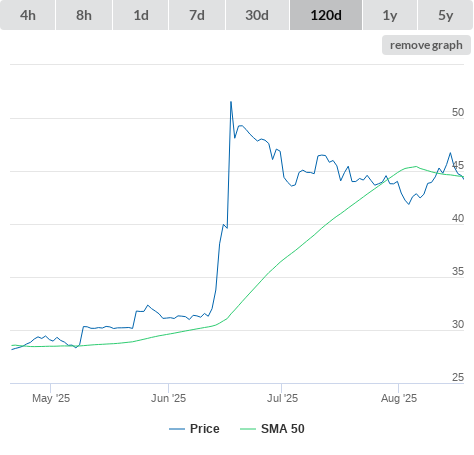Click the blue Price legend line swatch
Viewport: 474px width, 455px height.
pyautogui.click(x=177, y=429)
